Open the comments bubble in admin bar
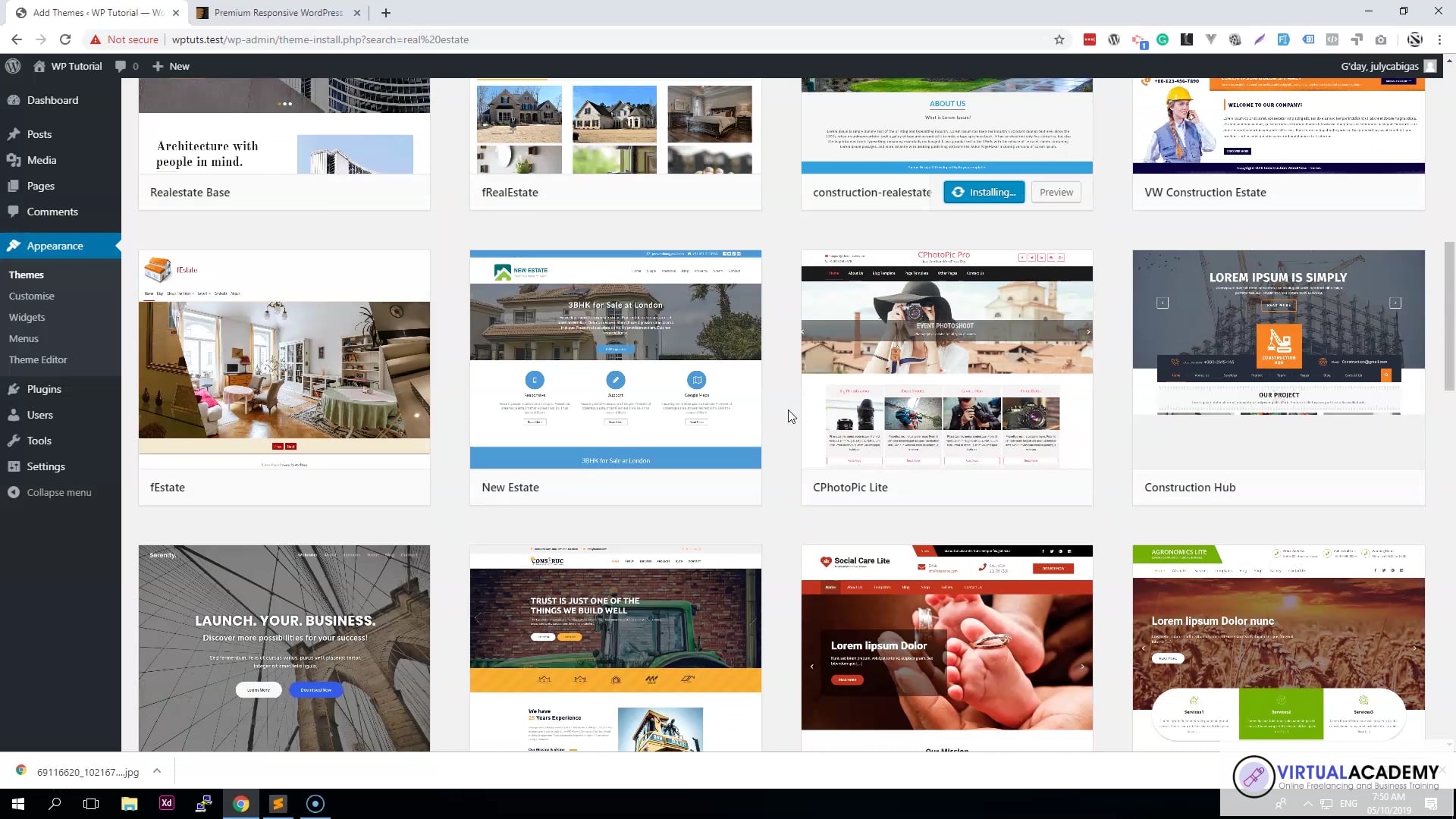1456x819 pixels. 127,66
